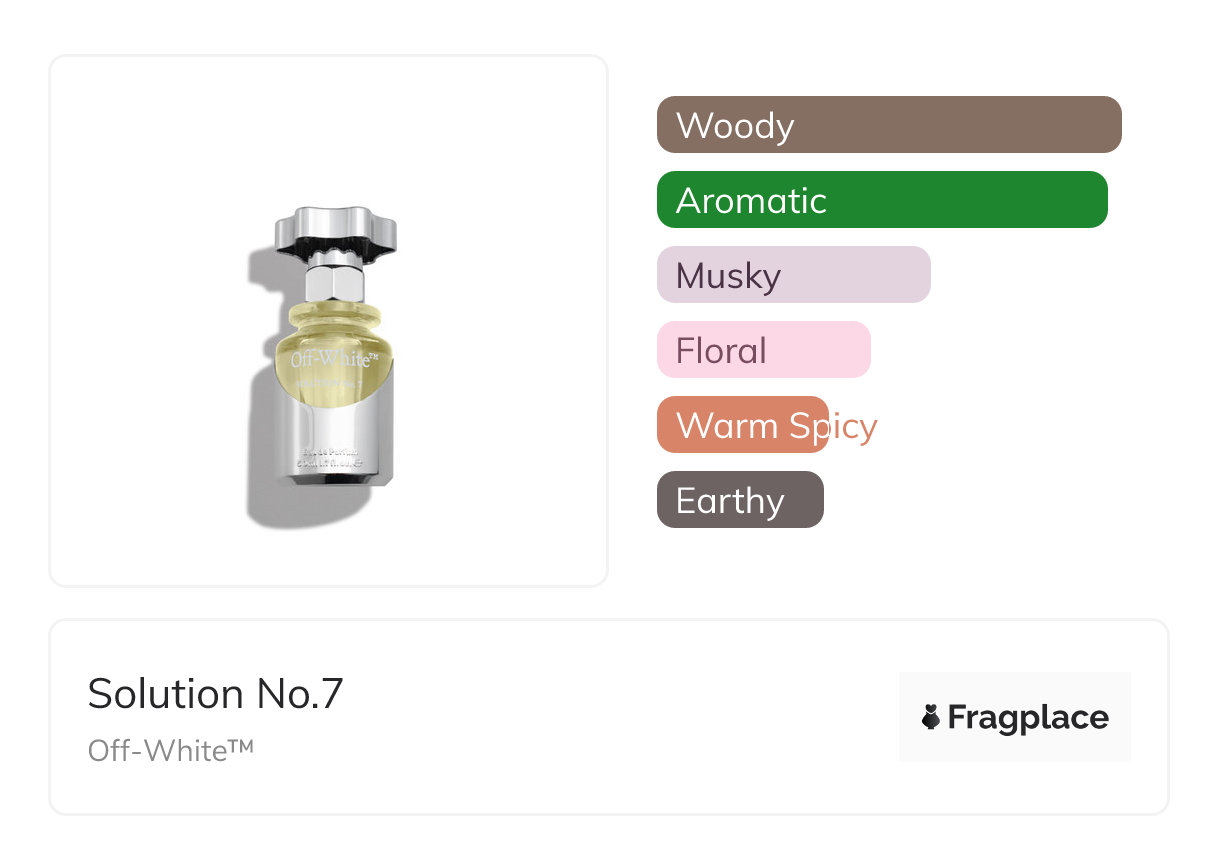Viewport: 1218px width, 864px height.
Task: Click the Fragplace wordmark text
Action: click(1028, 717)
